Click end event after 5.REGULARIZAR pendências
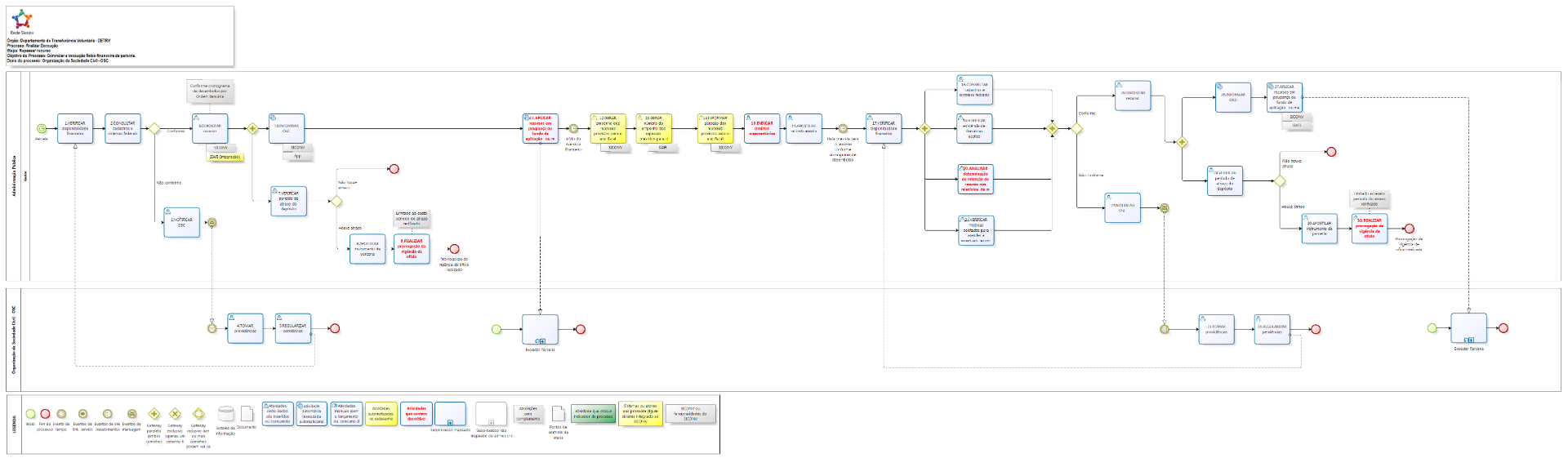This screenshot has height=467, width=1568. (334, 328)
